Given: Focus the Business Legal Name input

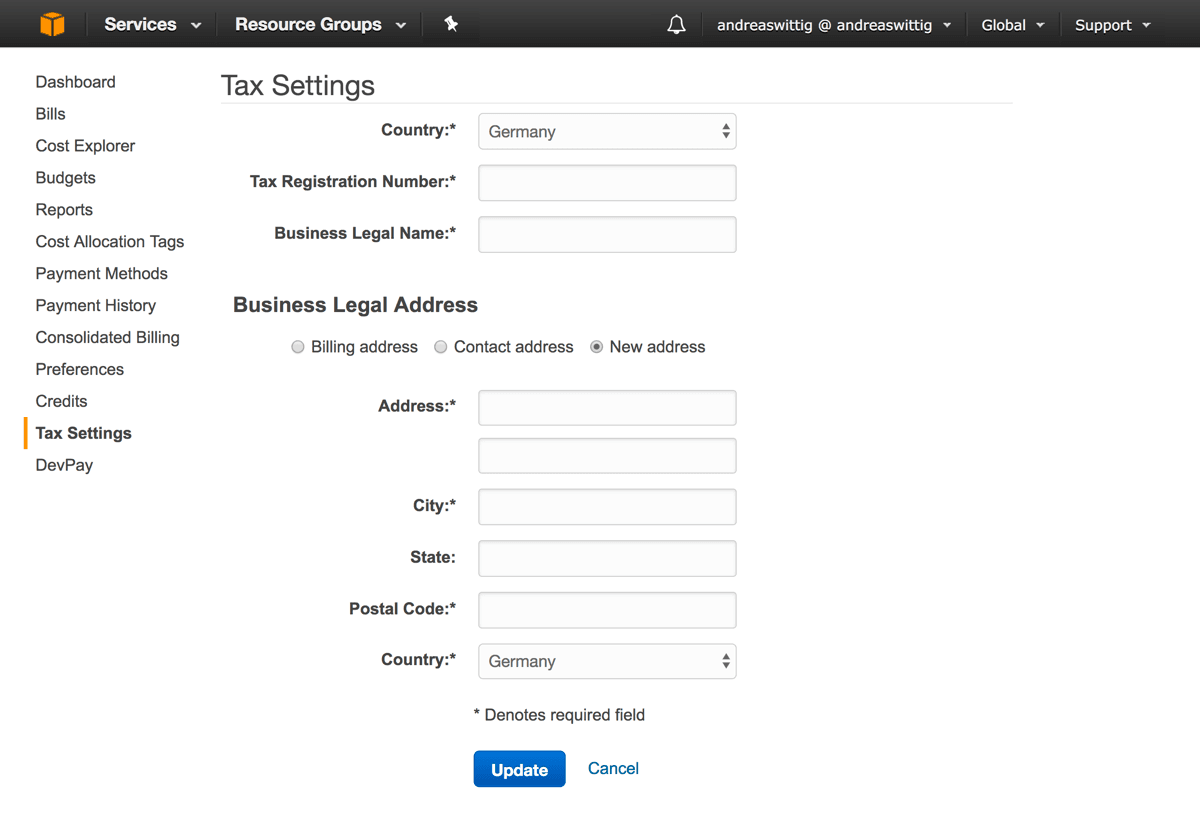Looking at the screenshot, I should (x=607, y=235).
